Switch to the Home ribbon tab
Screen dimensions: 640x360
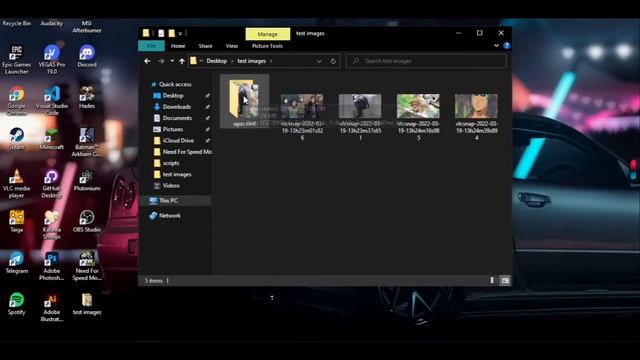pos(178,46)
